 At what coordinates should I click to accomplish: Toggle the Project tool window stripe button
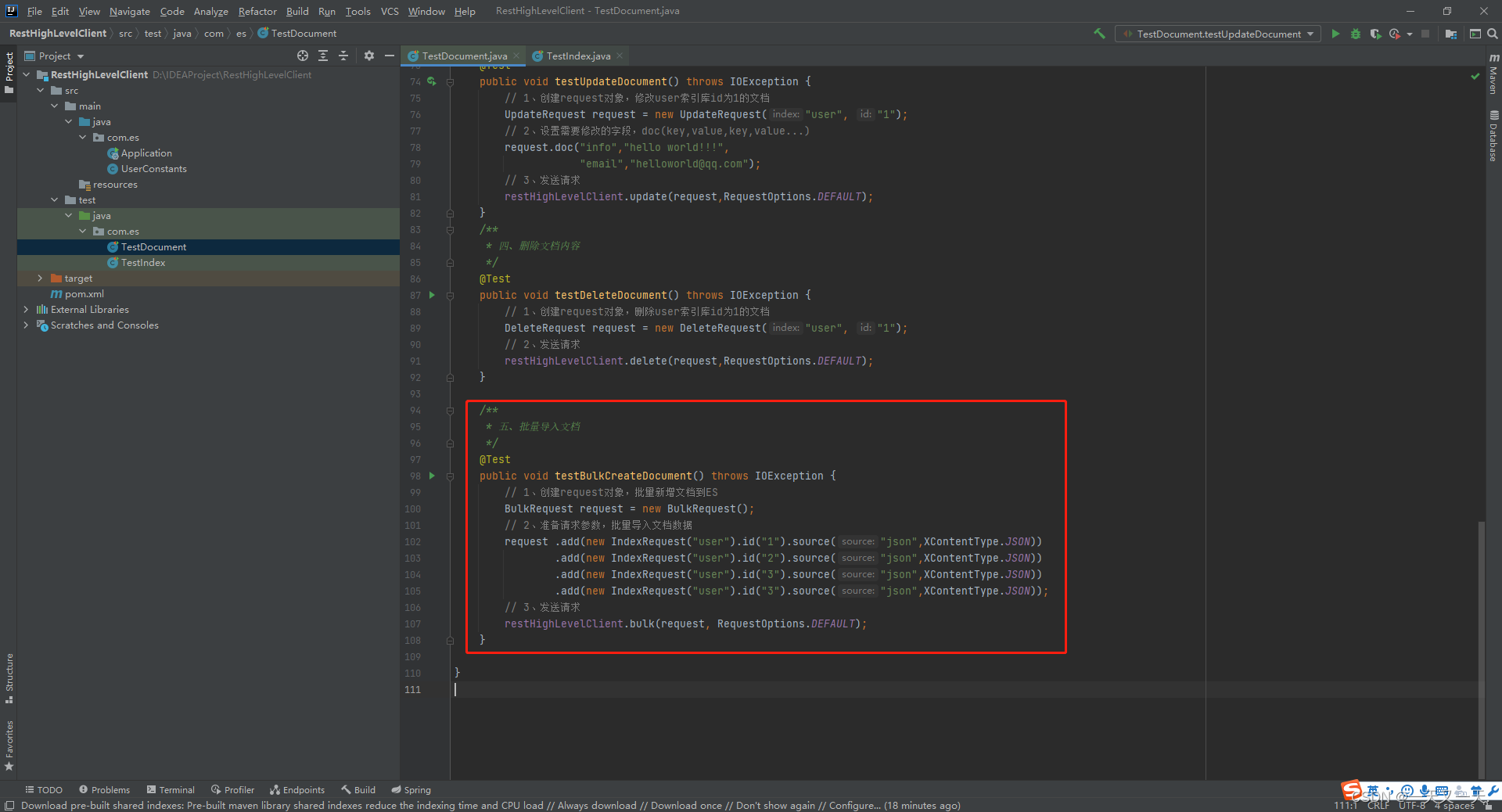pos(9,73)
